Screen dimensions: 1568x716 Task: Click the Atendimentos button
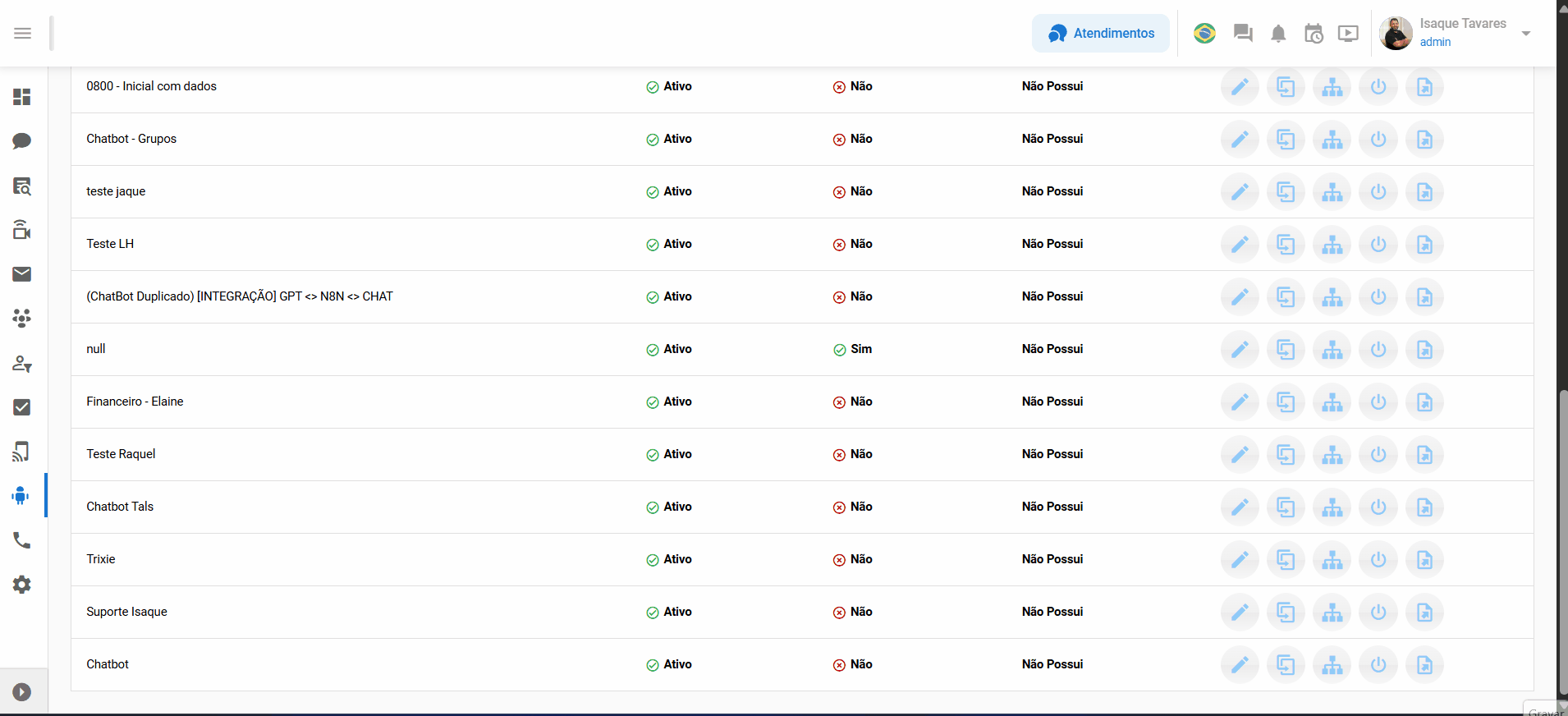(x=1101, y=34)
